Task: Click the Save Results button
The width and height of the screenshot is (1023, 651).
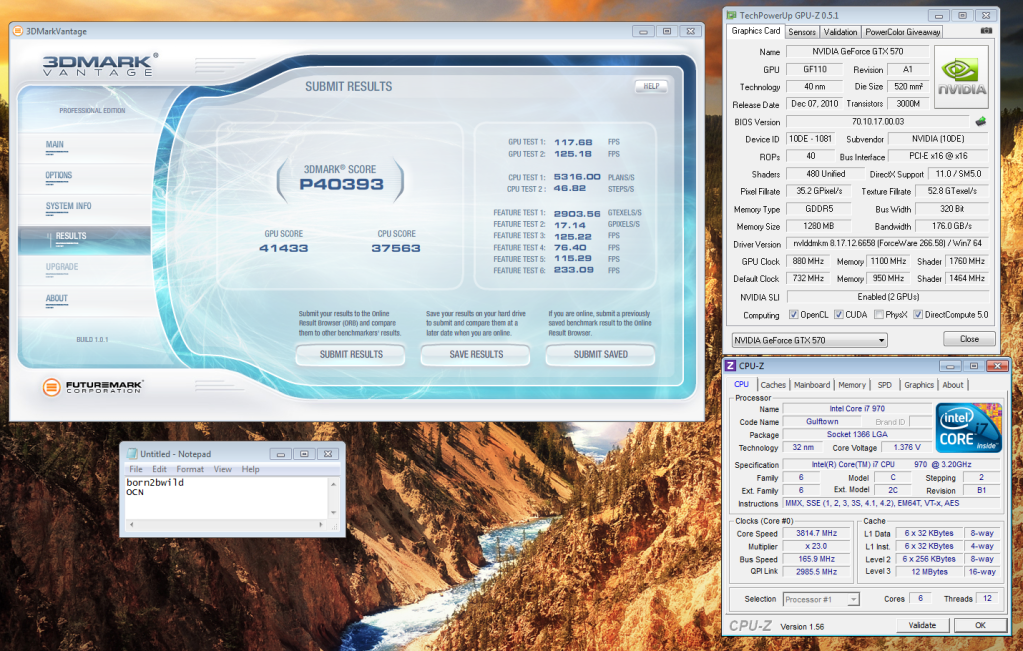Action: (476, 354)
